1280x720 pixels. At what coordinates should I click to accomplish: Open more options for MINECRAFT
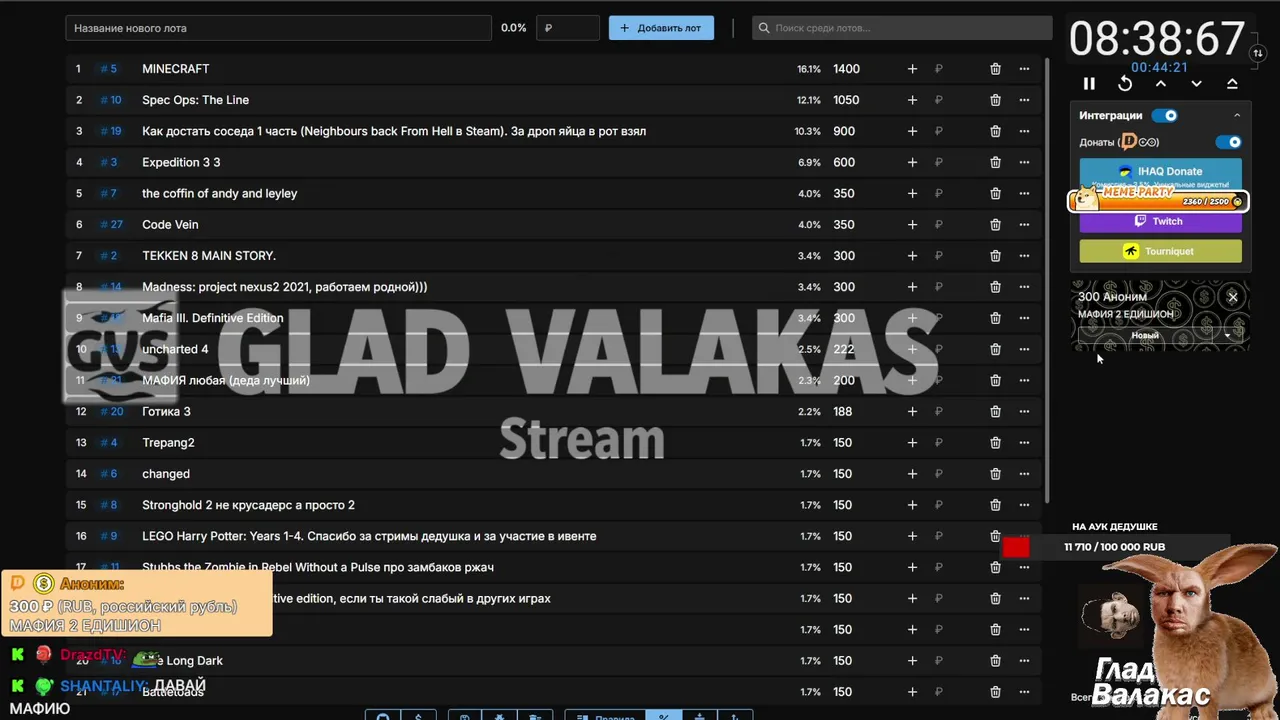1024,69
